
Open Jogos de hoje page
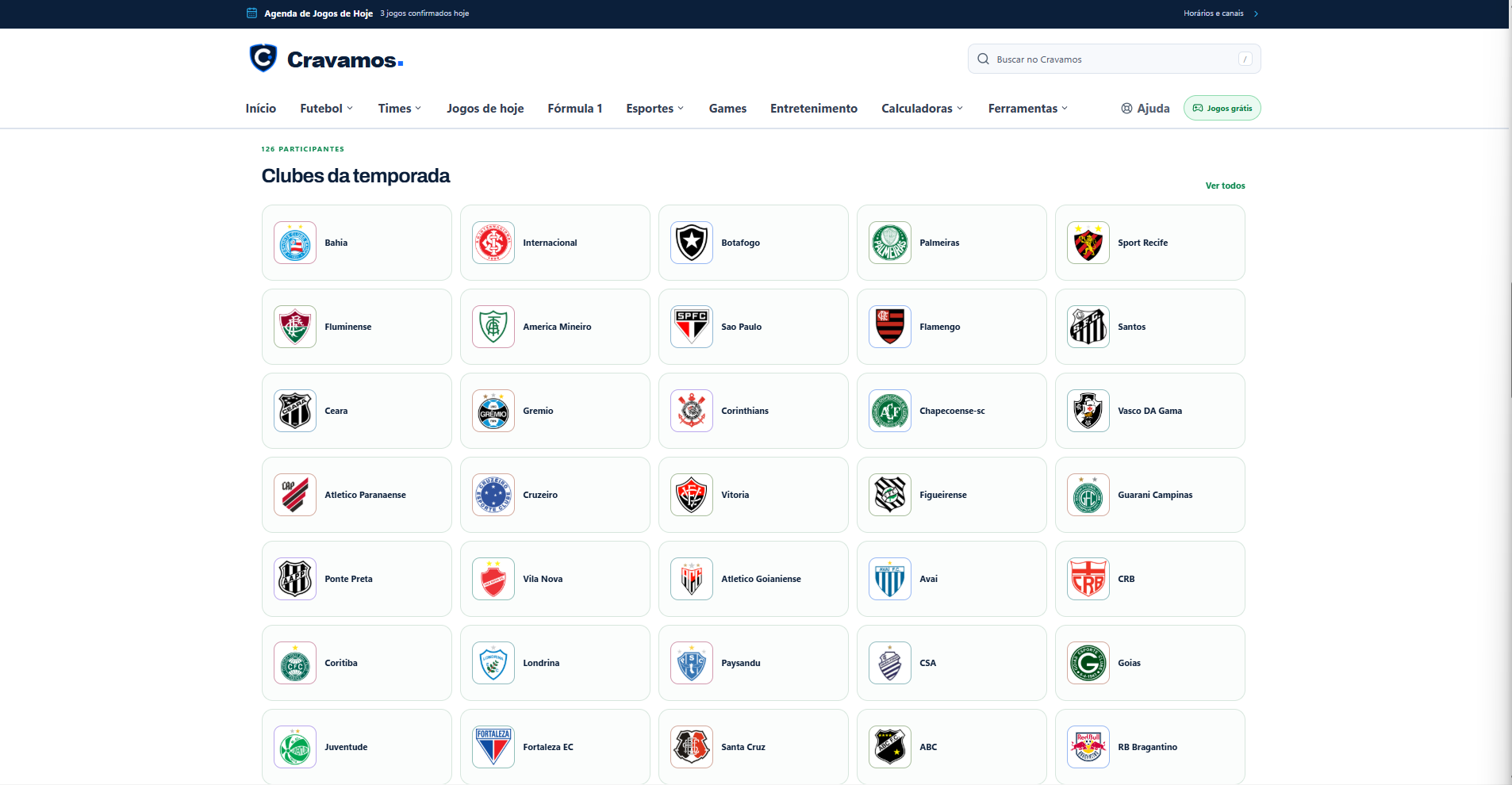pyautogui.click(x=485, y=108)
